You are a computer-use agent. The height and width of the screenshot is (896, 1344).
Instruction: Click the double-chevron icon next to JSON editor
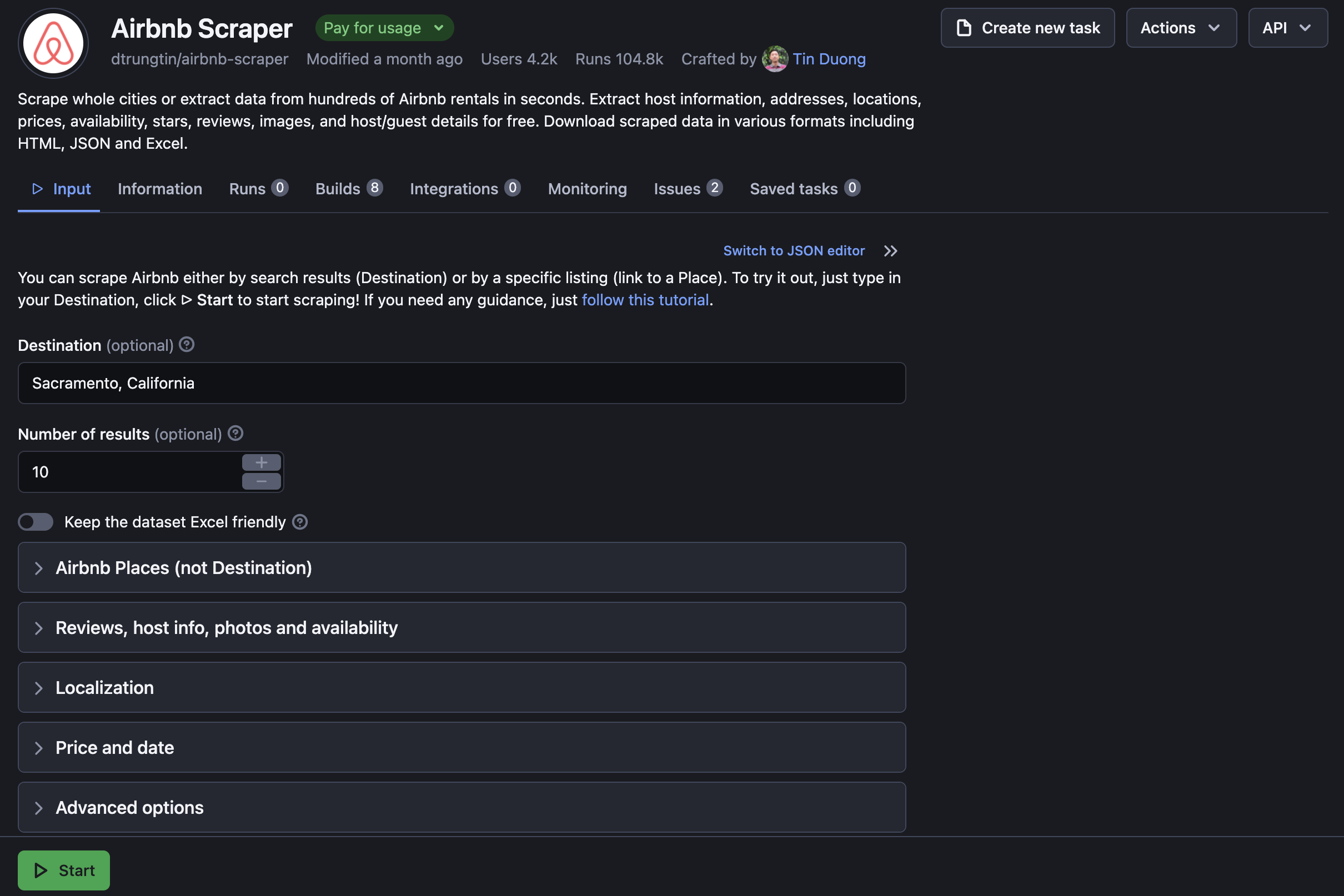[890, 251]
